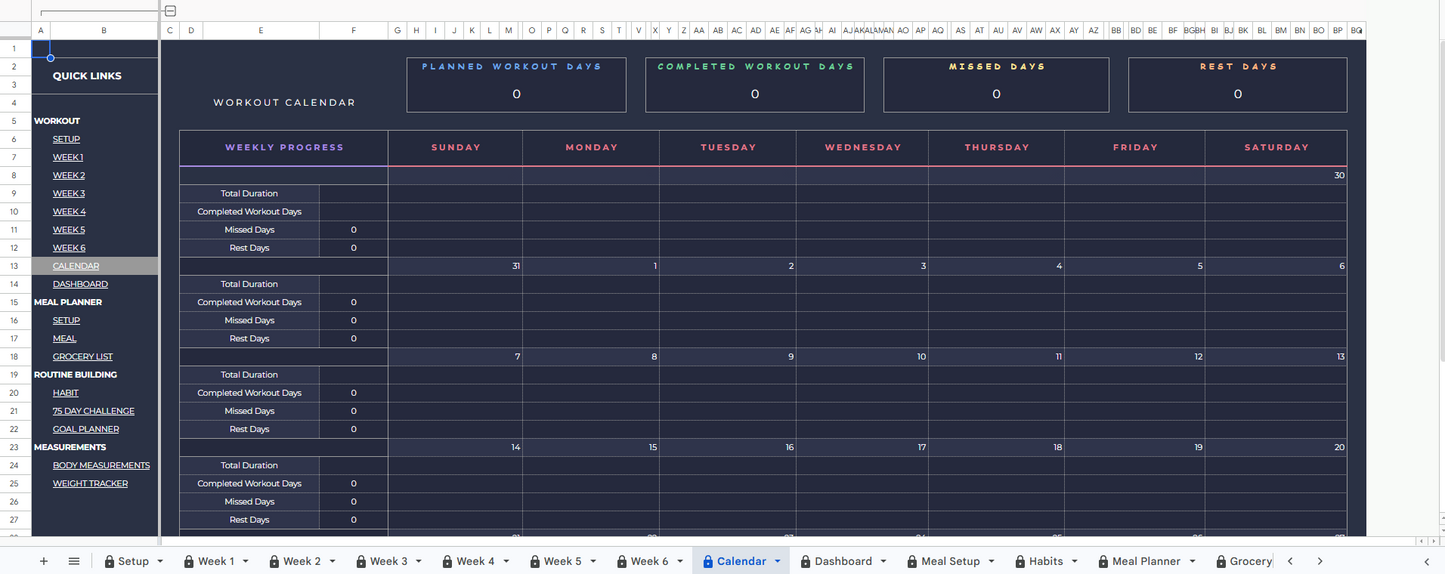
Task: Open the Week 1 tab dropdown arrow
Action: pyautogui.click(x=246, y=562)
